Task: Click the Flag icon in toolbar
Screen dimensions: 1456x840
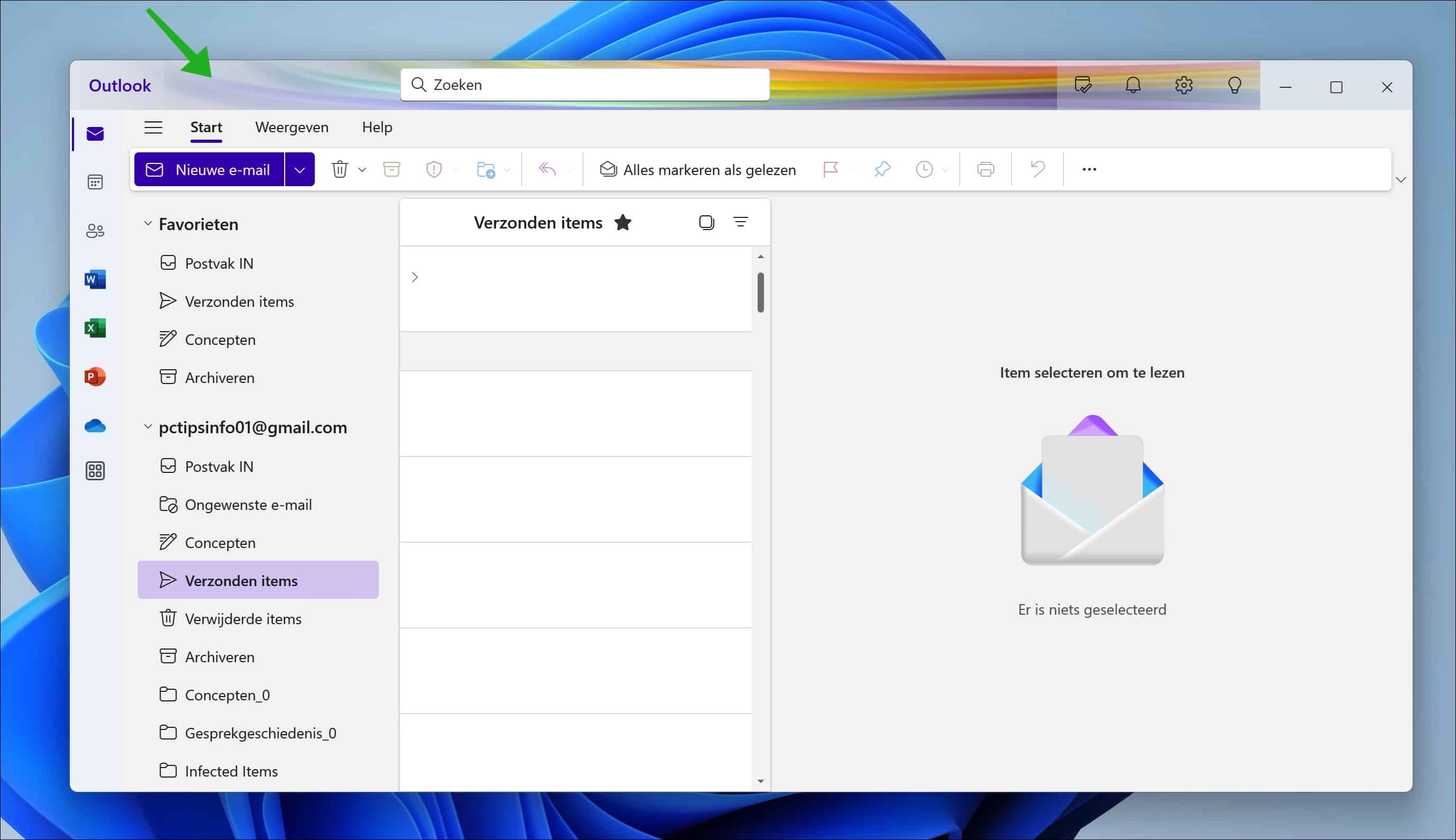Action: (831, 169)
